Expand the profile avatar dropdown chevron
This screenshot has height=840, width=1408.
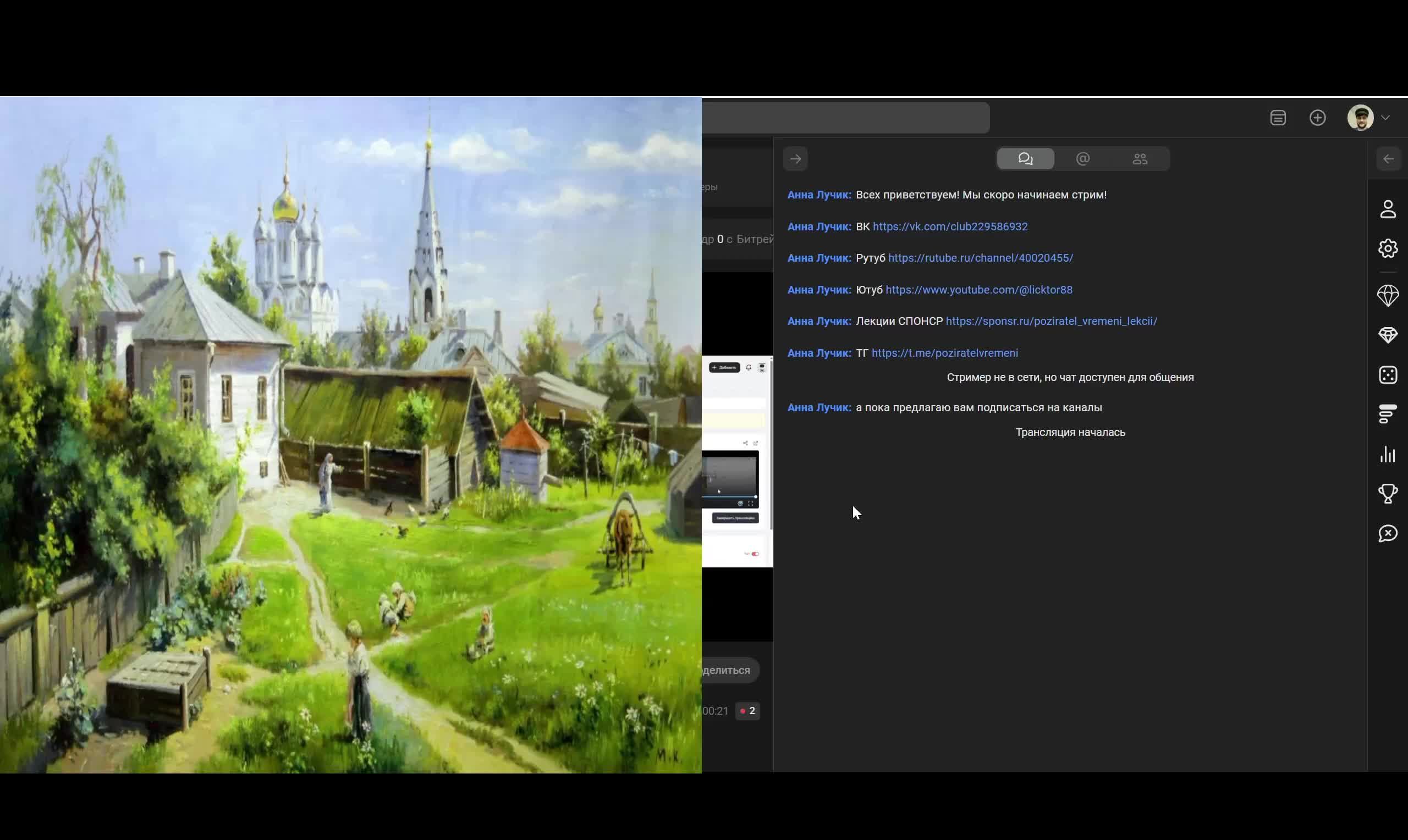coord(1385,118)
